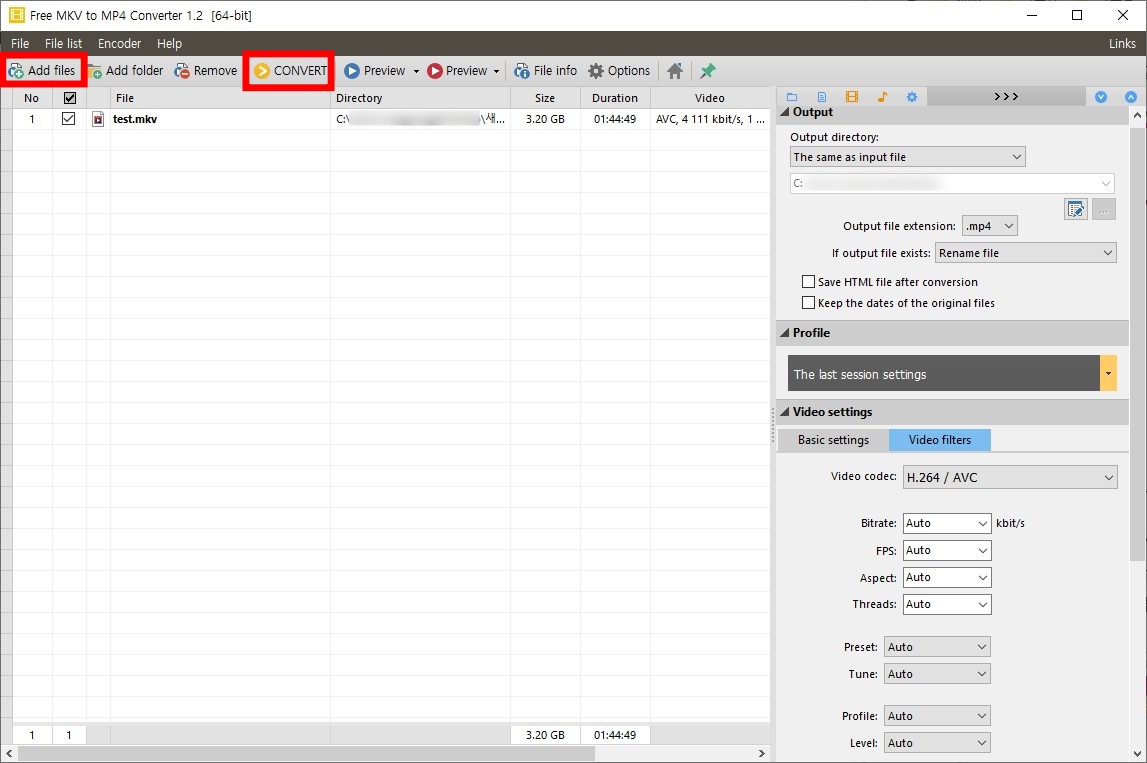The height and width of the screenshot is (763, 1147).
Task: Open the red Preview dropdown arrow
Action: 497,71
